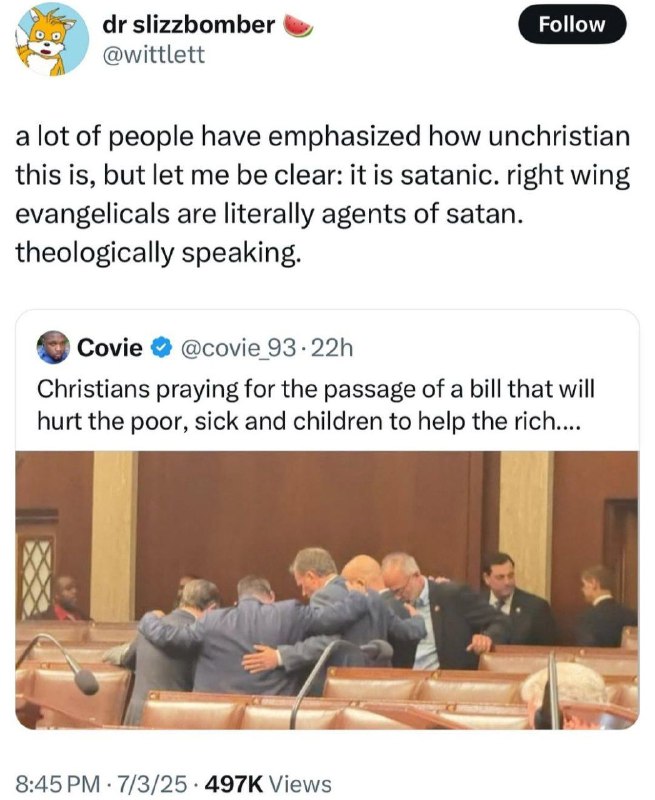Open dr slizzbomber's fox avatar
The width and height of the screenshot is (655, 800).
pyautogui.click(x=53, y=40)
